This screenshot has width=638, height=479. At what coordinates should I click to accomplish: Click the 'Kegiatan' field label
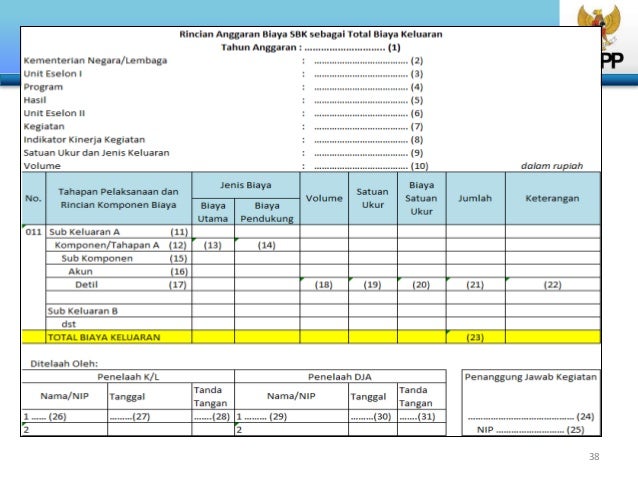click(44, 127)
